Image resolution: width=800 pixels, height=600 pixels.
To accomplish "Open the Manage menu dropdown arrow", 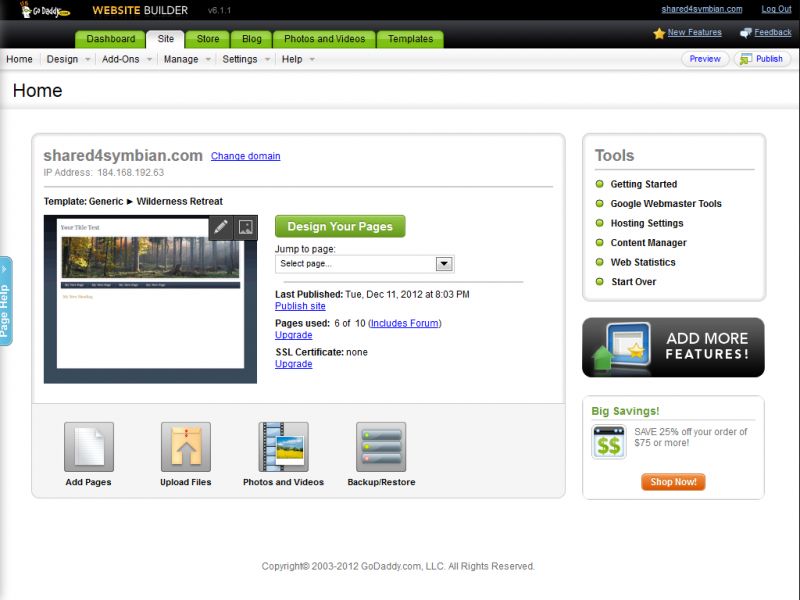I will pyautogui.click(x=208, y=59).
